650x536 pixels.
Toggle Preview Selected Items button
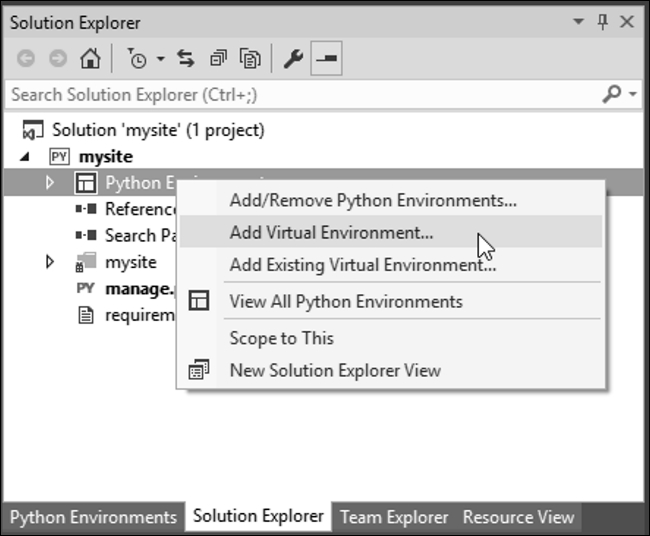[326, 58]
